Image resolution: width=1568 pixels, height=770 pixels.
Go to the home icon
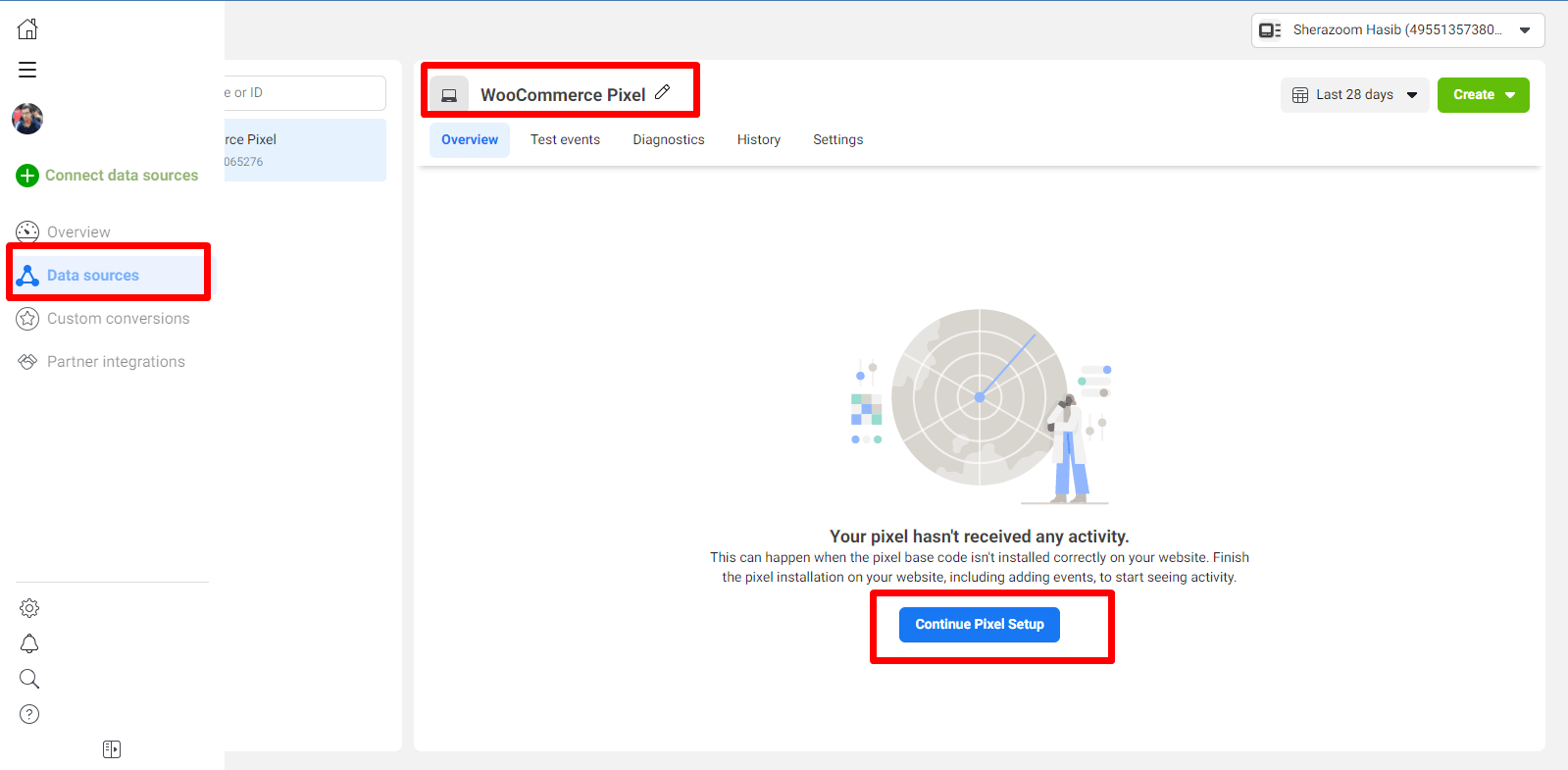click(27, 28)
